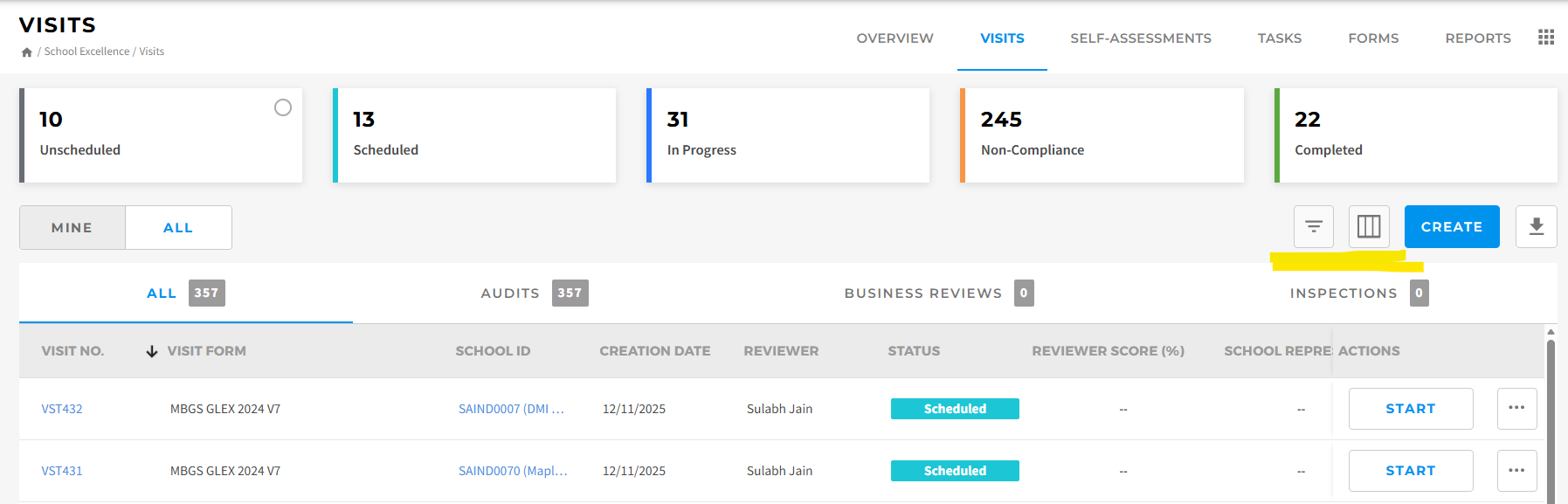Screen dimensions: 1568x504
Task: Filter by the 22 Completed card
Action: (x=1416, y=135)
